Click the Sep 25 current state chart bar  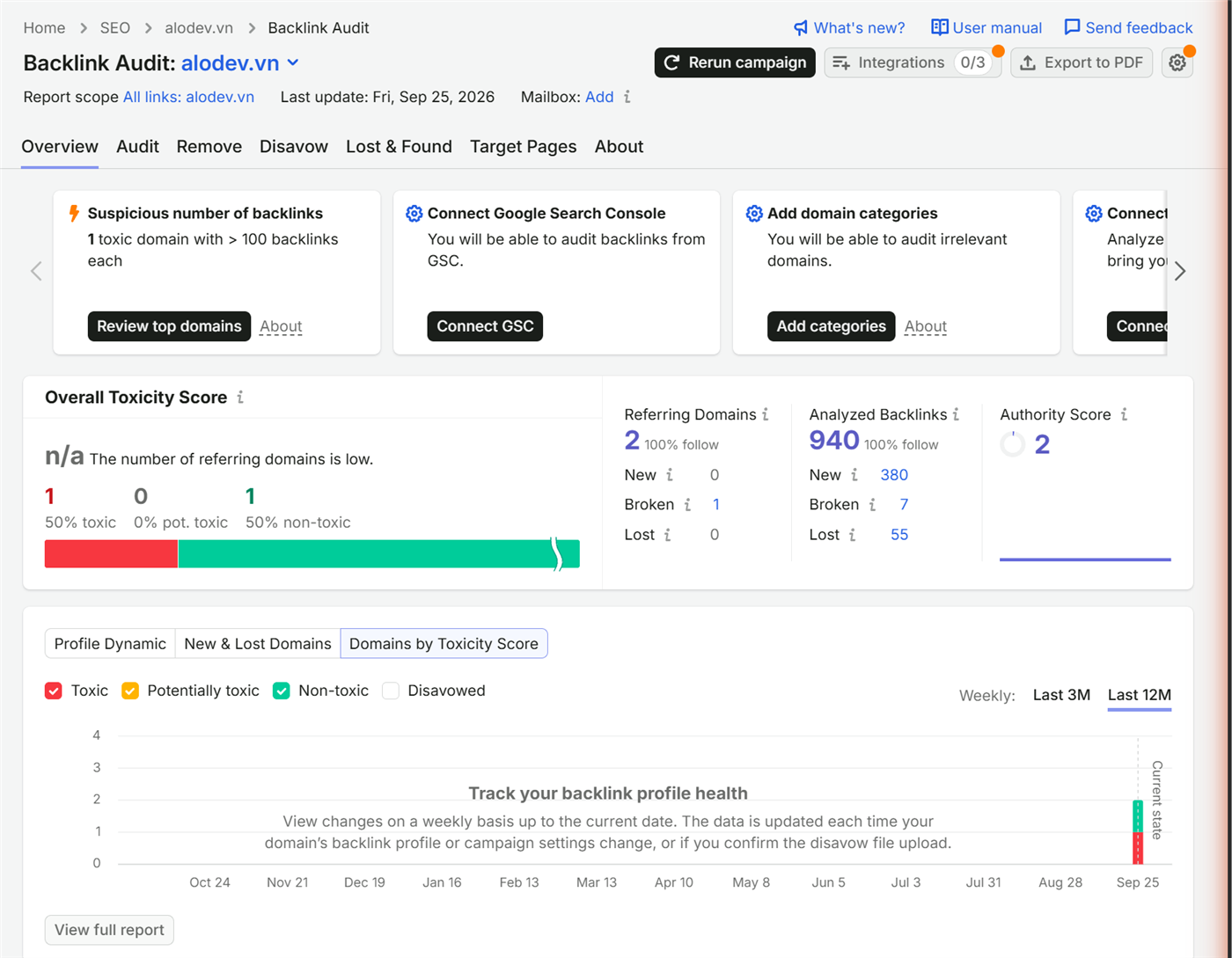[1138, 831]
